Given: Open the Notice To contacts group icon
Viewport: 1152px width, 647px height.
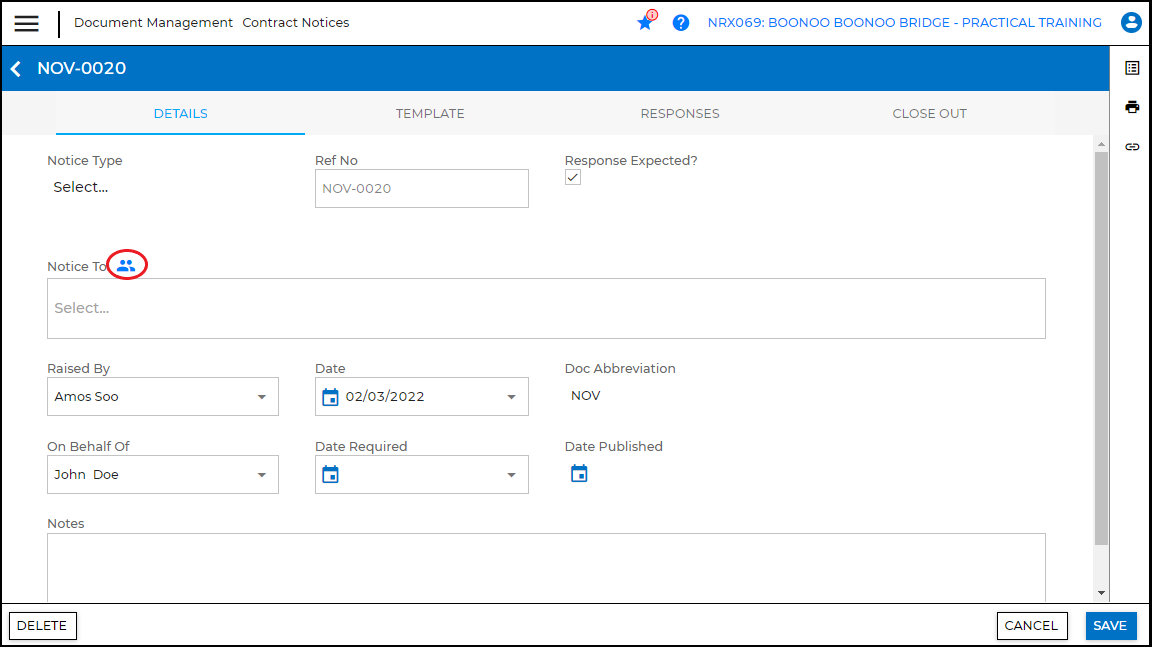Looking at the screenshot, I should pos(126,266).
